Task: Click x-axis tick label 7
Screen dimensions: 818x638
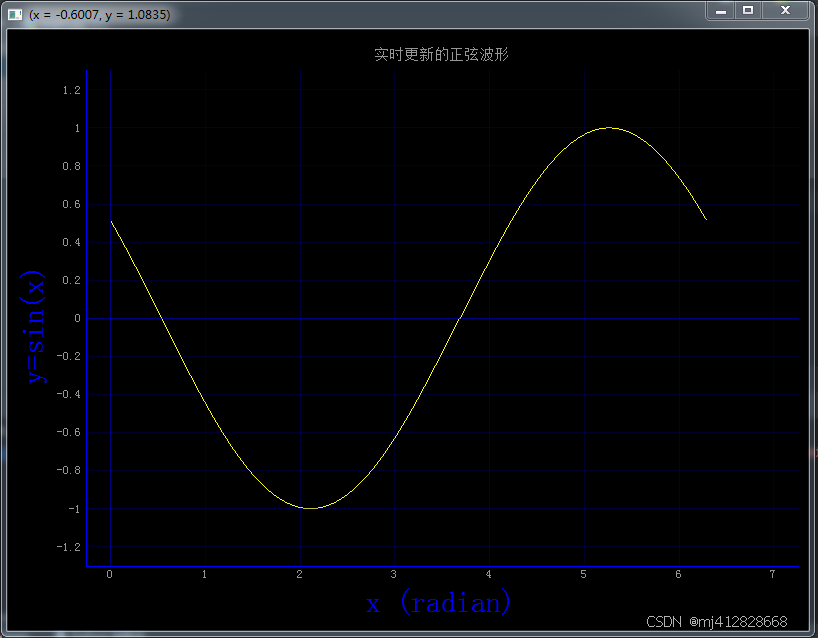Action: point(773,574)
